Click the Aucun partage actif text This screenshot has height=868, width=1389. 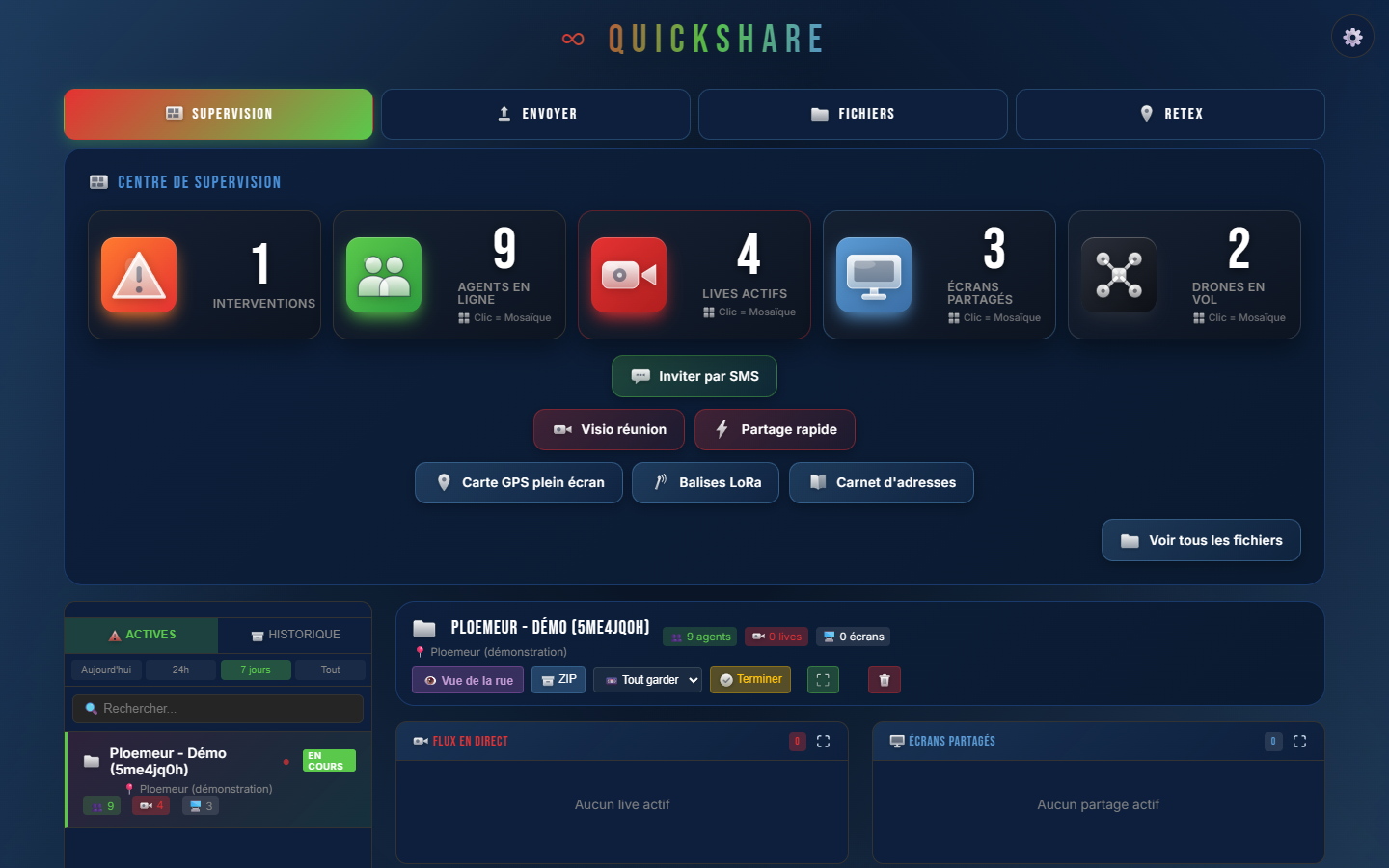tap(1099, 804)
